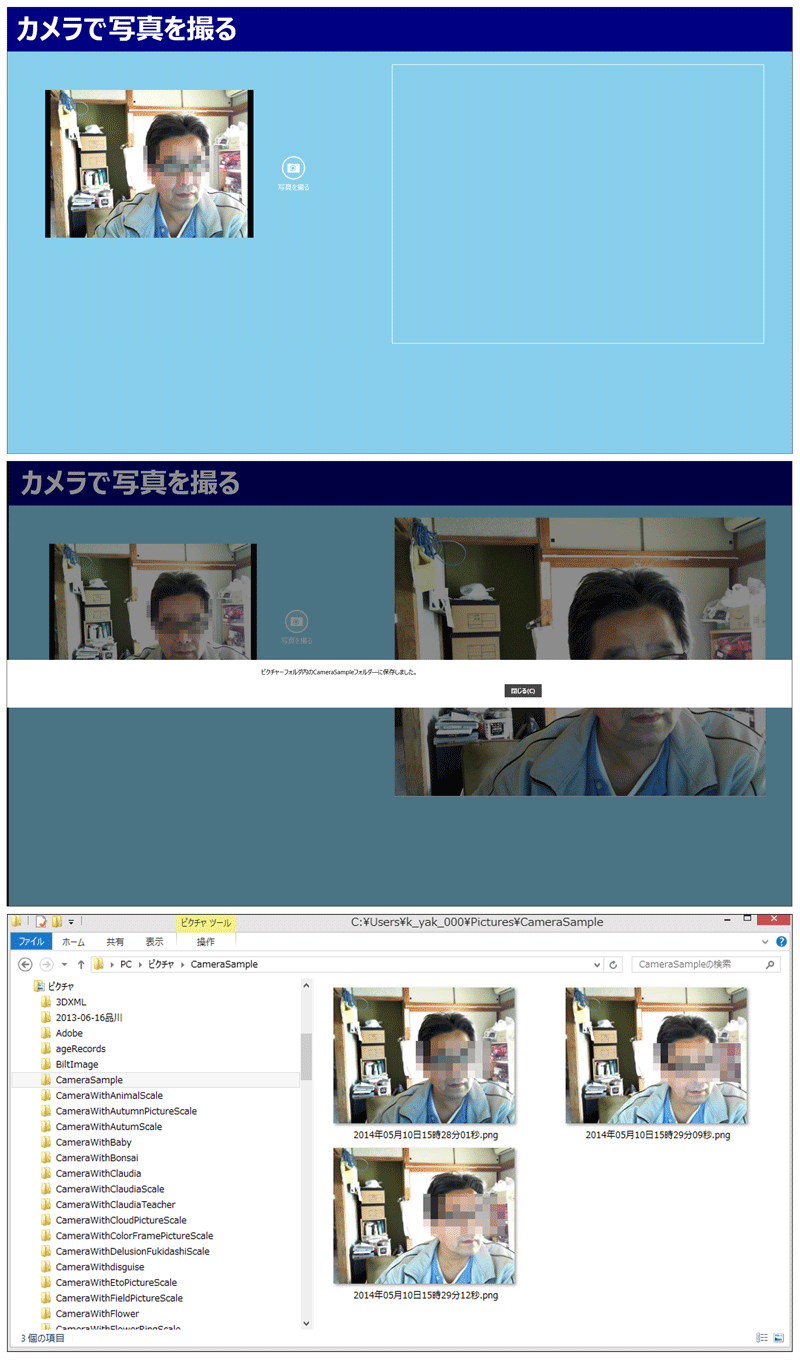Click the back navigation arrow in Explorer
This screenshot has width=800, height=1361.
(x=25, y=965)
